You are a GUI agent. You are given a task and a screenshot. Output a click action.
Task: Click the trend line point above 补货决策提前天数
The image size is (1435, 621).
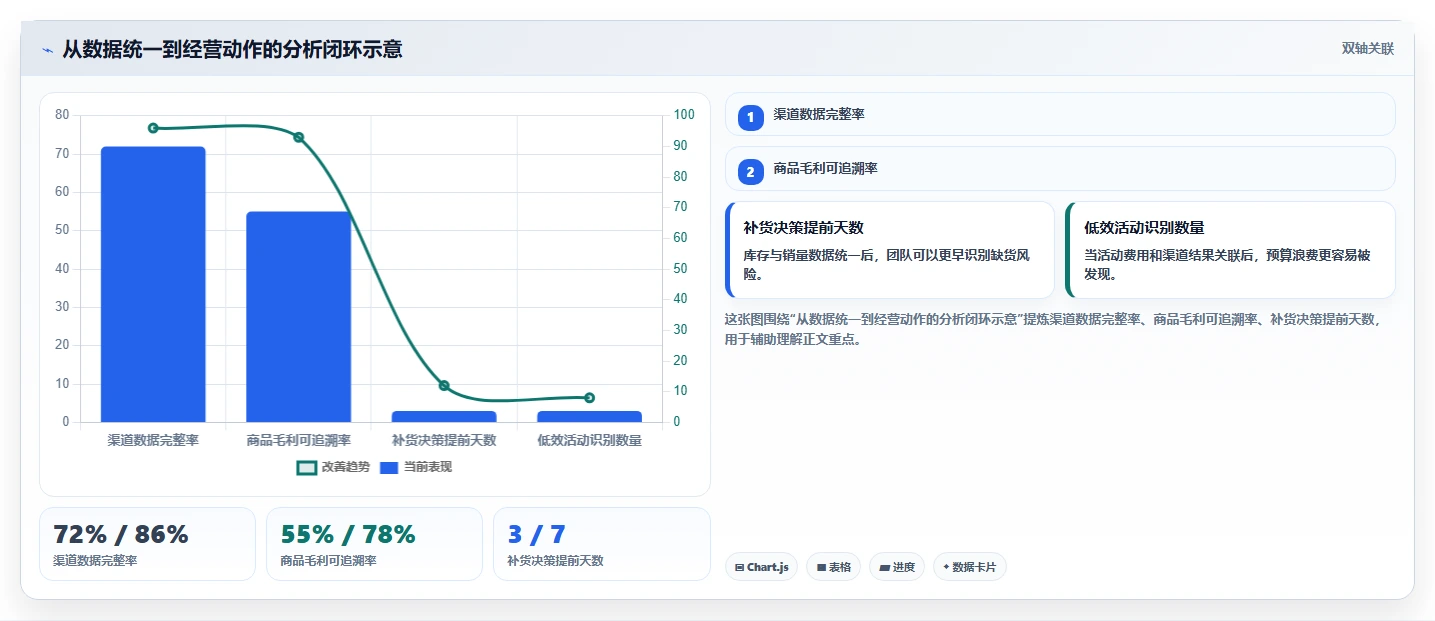point(444,386)
